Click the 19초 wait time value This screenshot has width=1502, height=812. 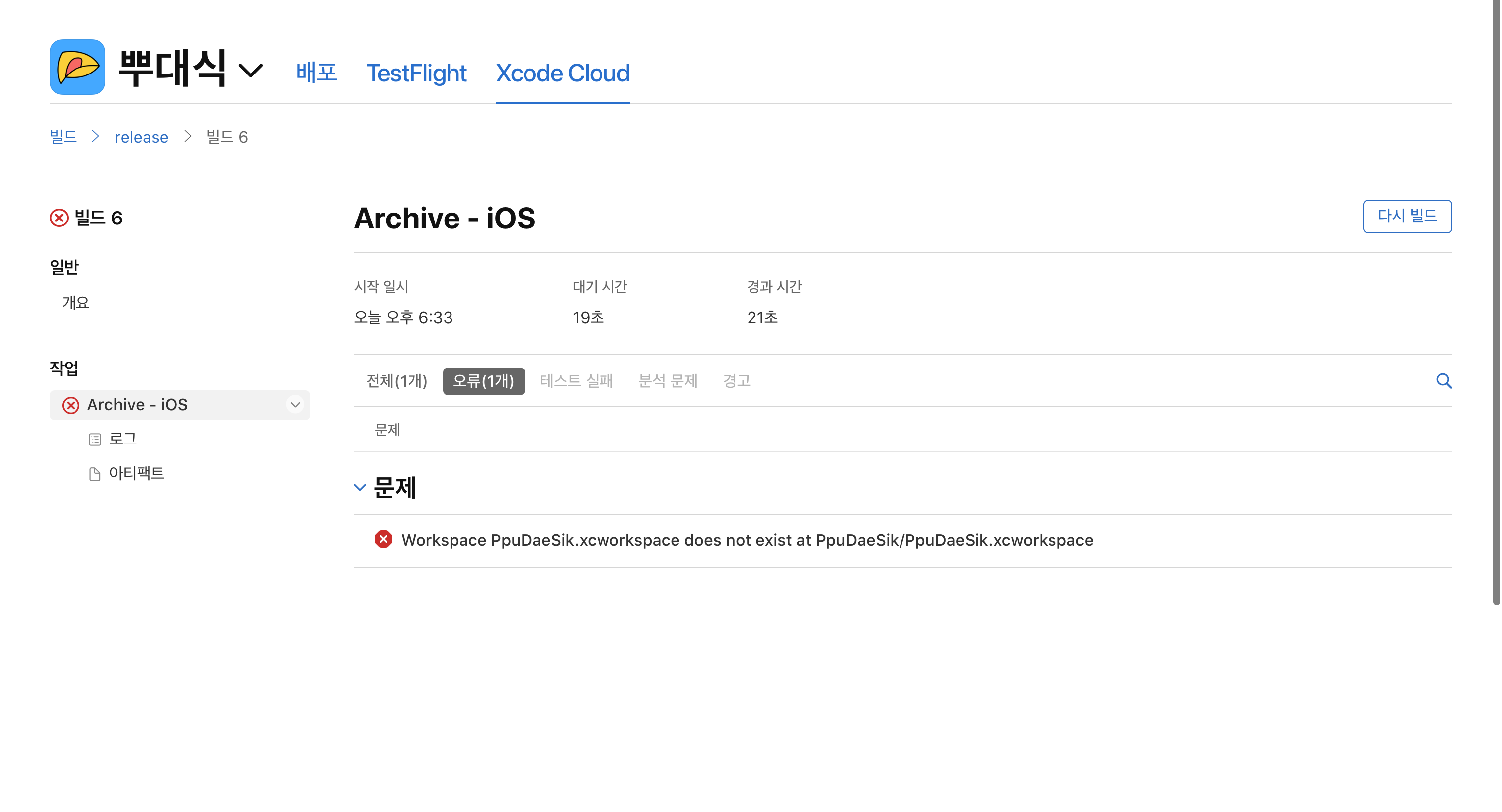coord(588,318)
